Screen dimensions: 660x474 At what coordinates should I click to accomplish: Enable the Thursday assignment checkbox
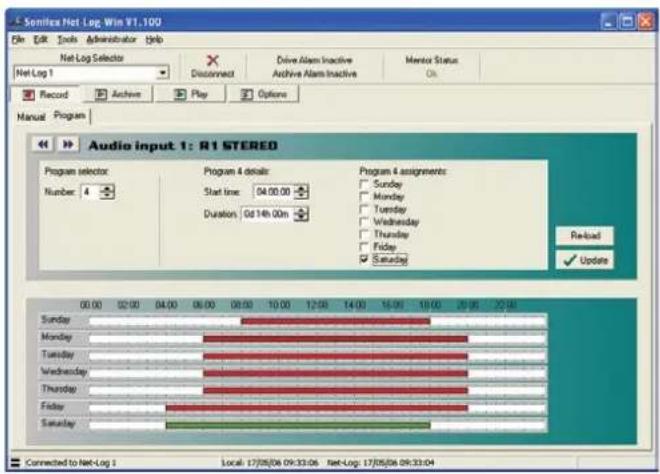364,234
